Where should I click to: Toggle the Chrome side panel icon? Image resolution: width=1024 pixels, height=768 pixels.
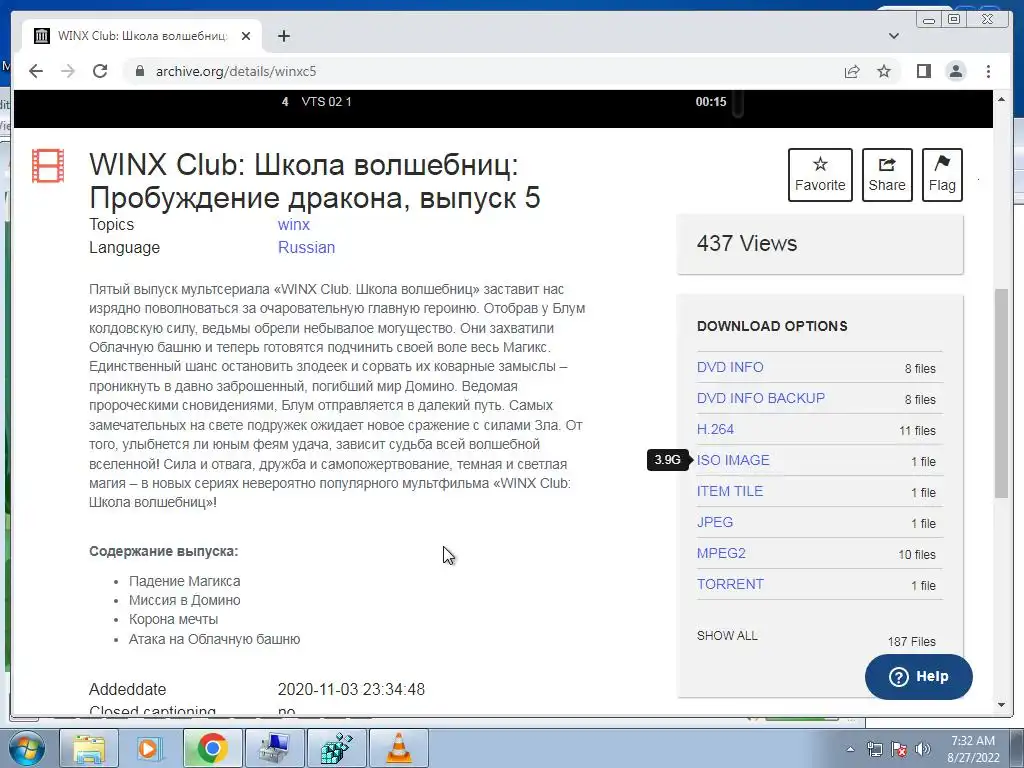tap(923, 71)
